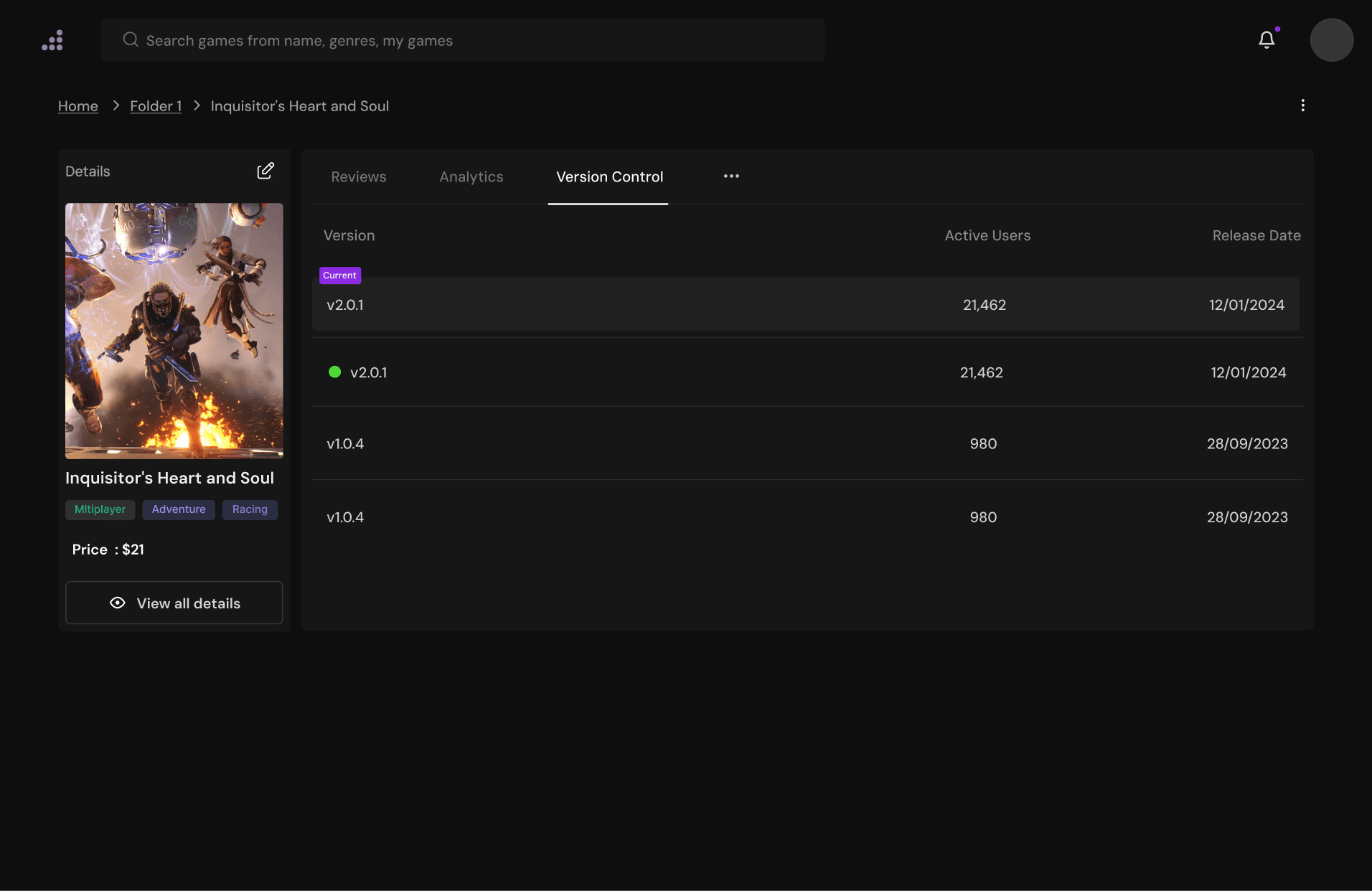Open notifications bell icon
Viewport: 1372px width, 891px height.
point(1267,39)
